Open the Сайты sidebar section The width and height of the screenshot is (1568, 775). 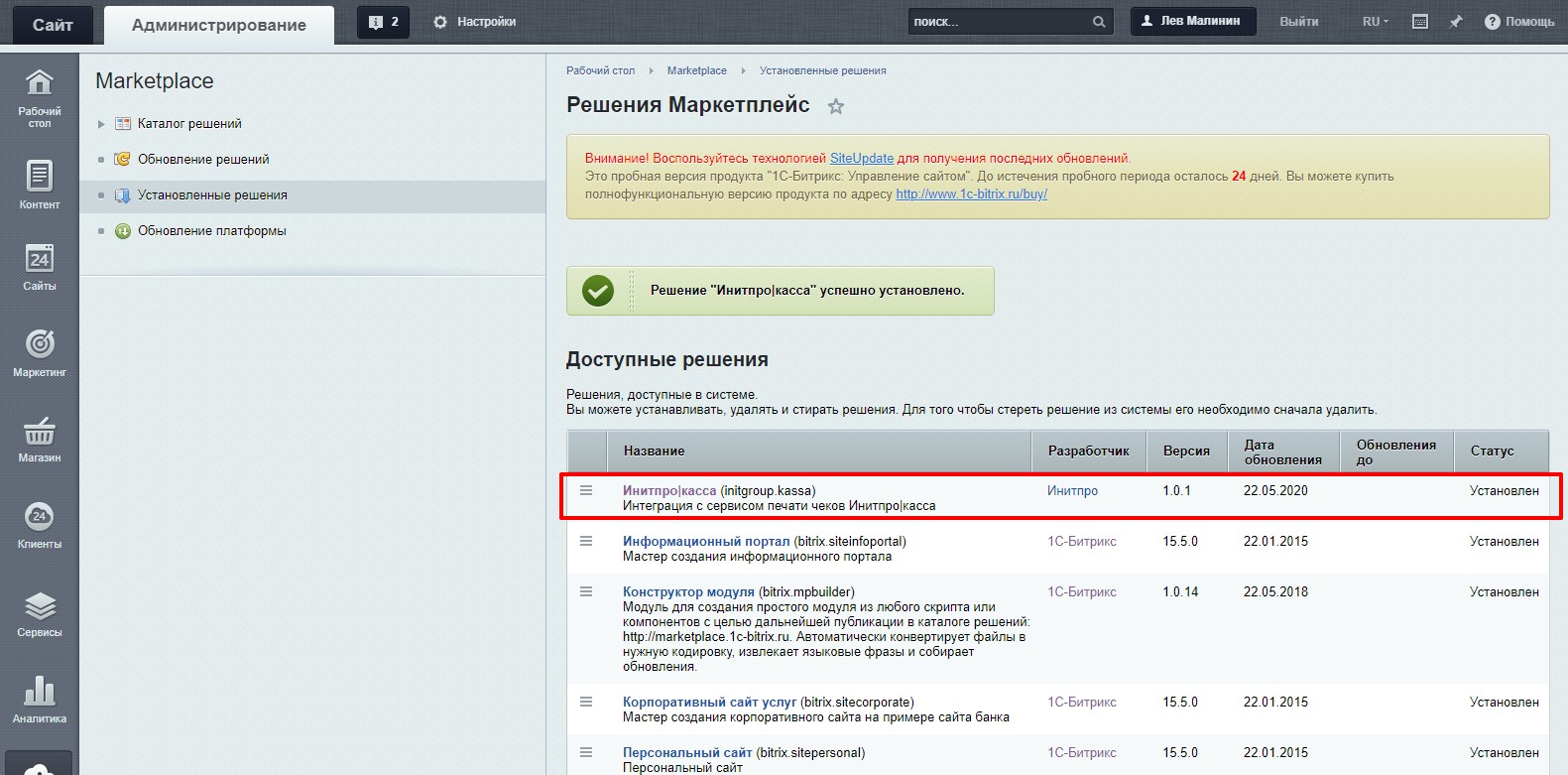pyautogui.click(x=39, y=267)
